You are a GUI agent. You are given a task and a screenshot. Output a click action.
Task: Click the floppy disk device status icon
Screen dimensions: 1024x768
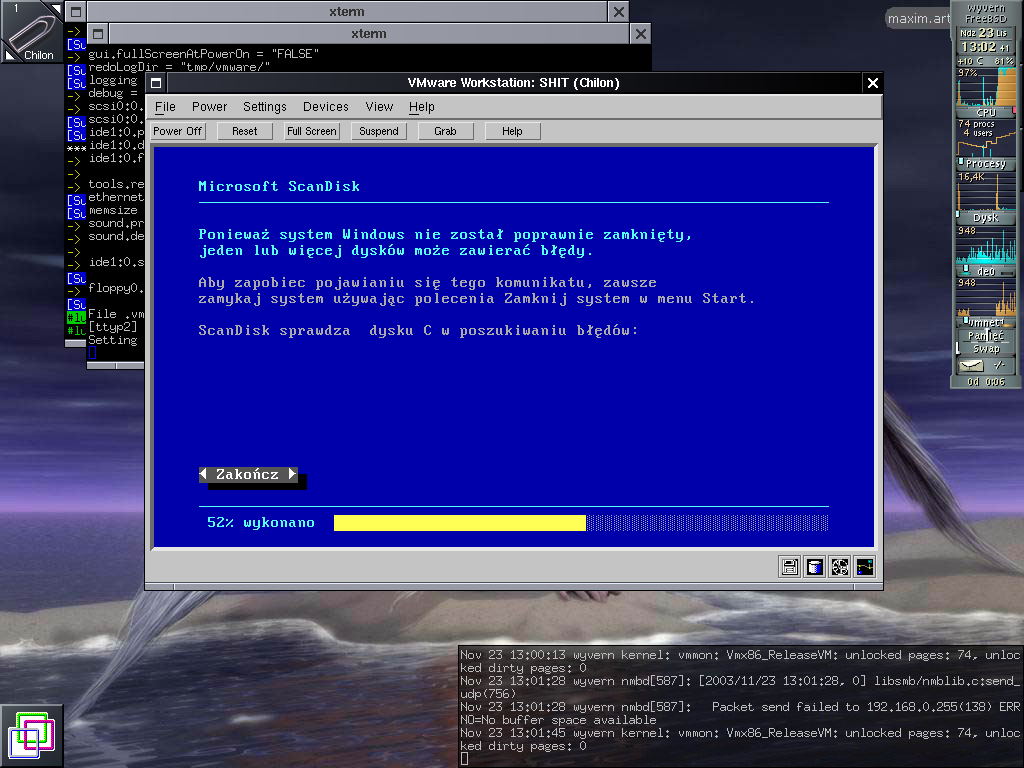point(790,567)
